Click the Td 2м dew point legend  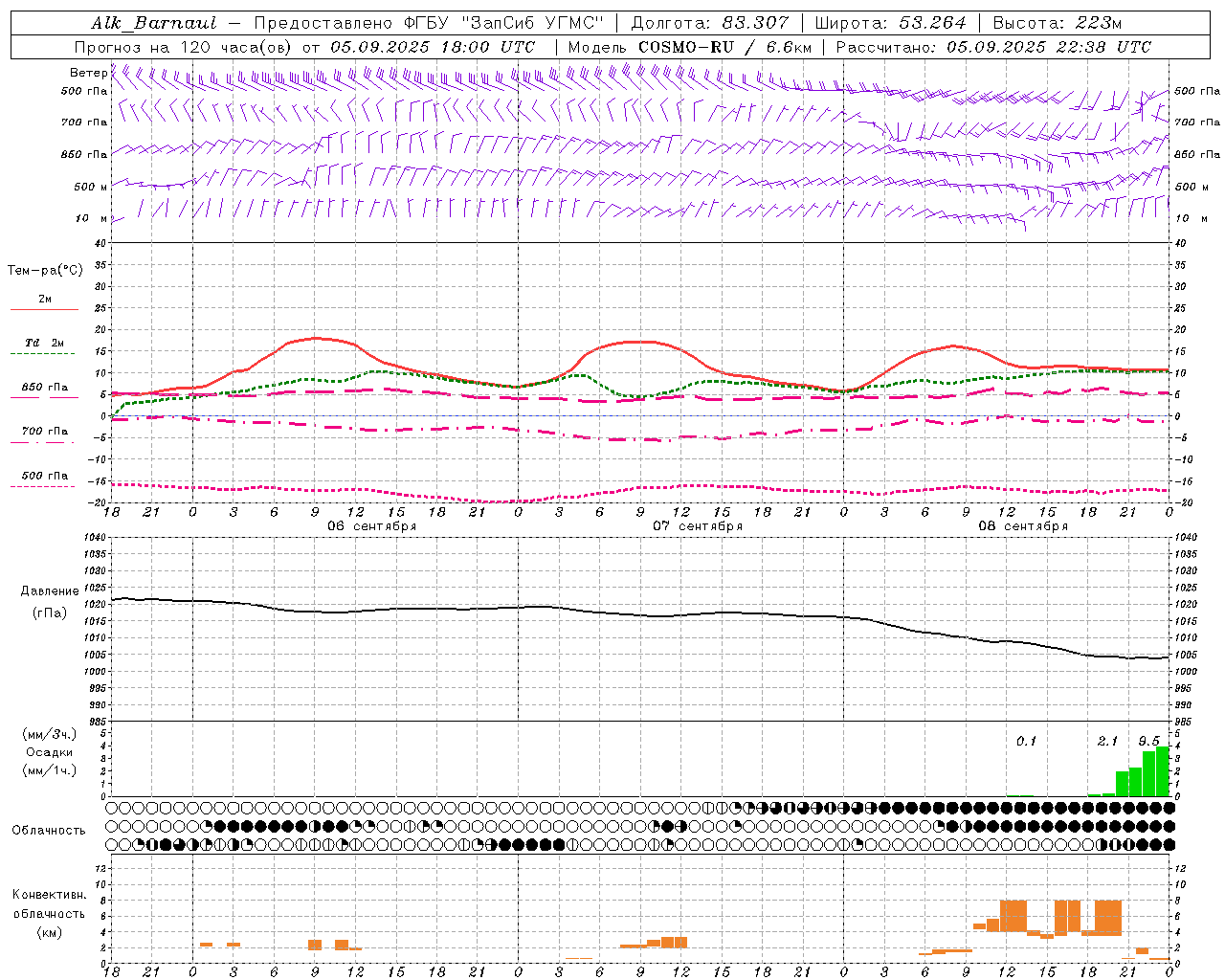coord(44,343)
